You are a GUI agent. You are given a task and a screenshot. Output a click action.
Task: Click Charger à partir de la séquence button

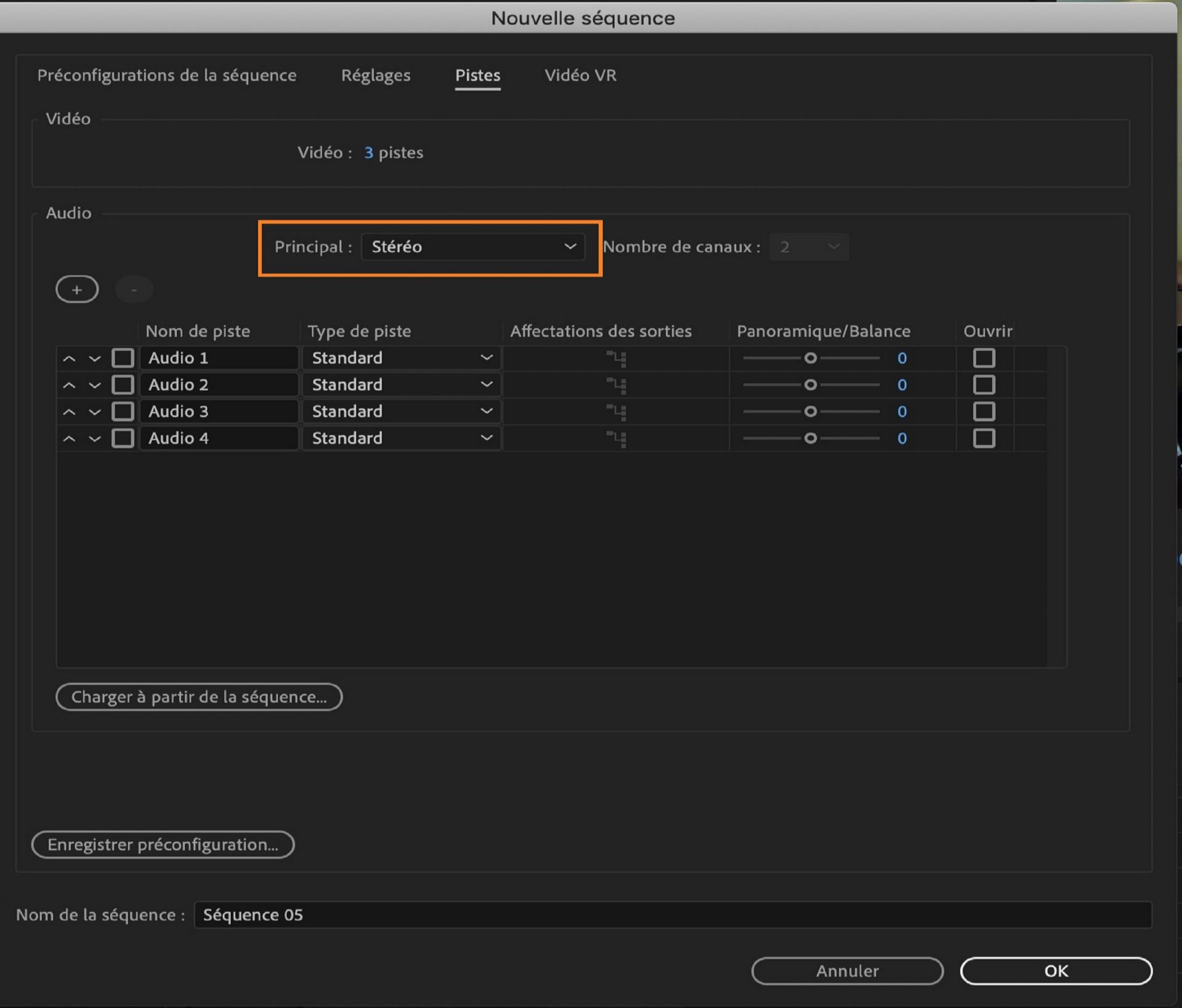pos(199,697)
